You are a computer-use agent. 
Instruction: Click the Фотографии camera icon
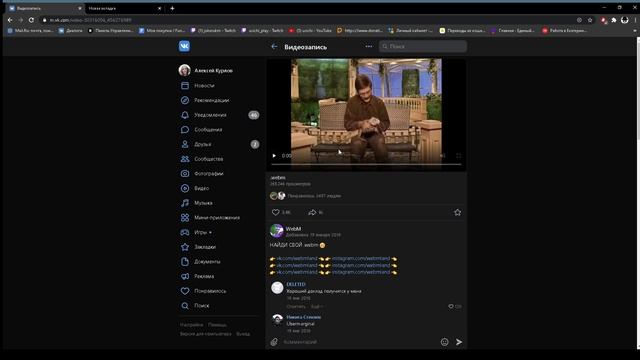[x=185, y=174]
